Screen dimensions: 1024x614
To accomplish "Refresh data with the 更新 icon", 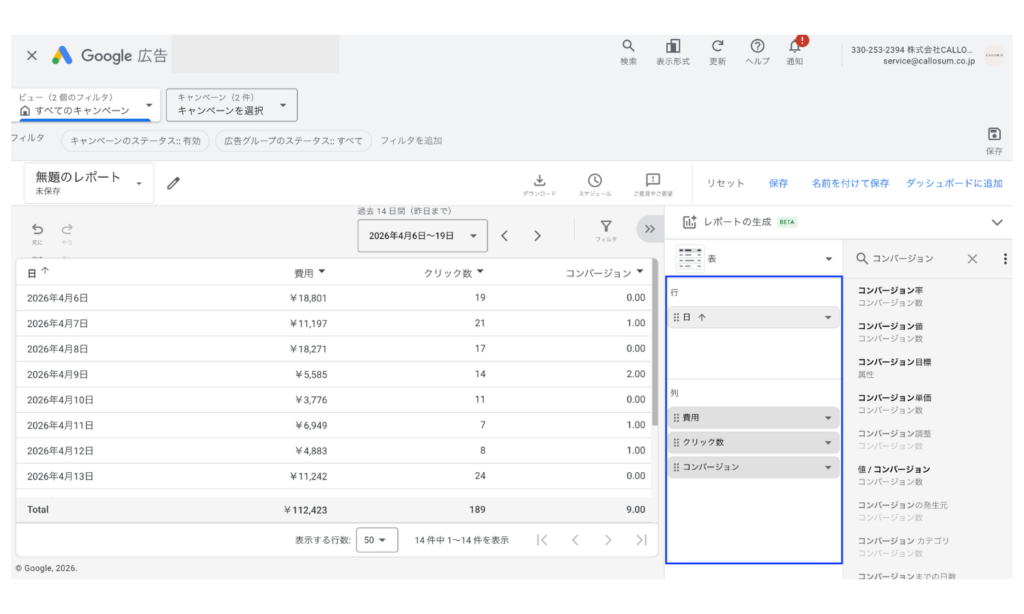I will pos(717,48).
